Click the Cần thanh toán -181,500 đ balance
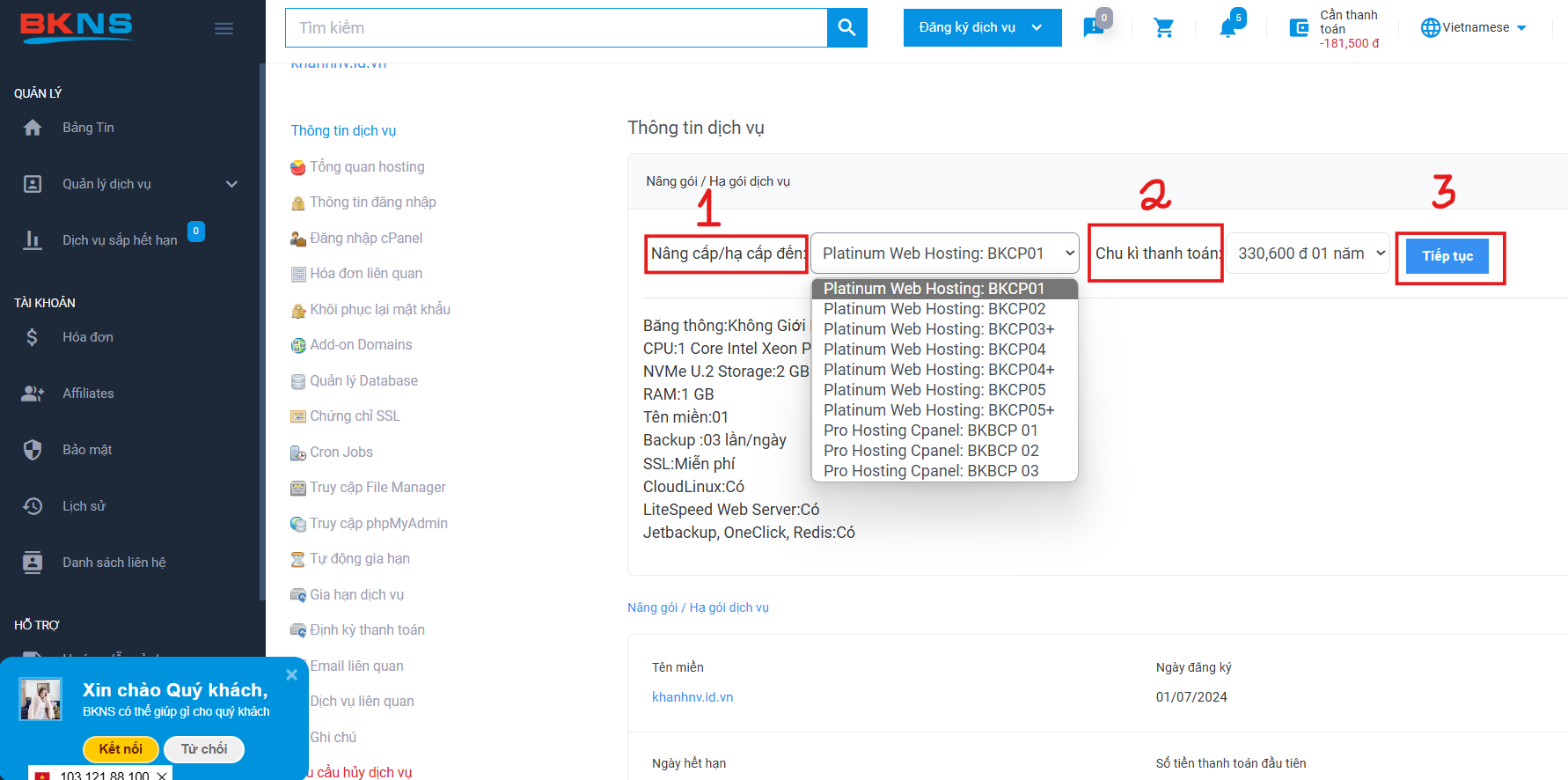Image resolution: width=1568 pixels, height=780 pixels. (x=1350, y=29)
